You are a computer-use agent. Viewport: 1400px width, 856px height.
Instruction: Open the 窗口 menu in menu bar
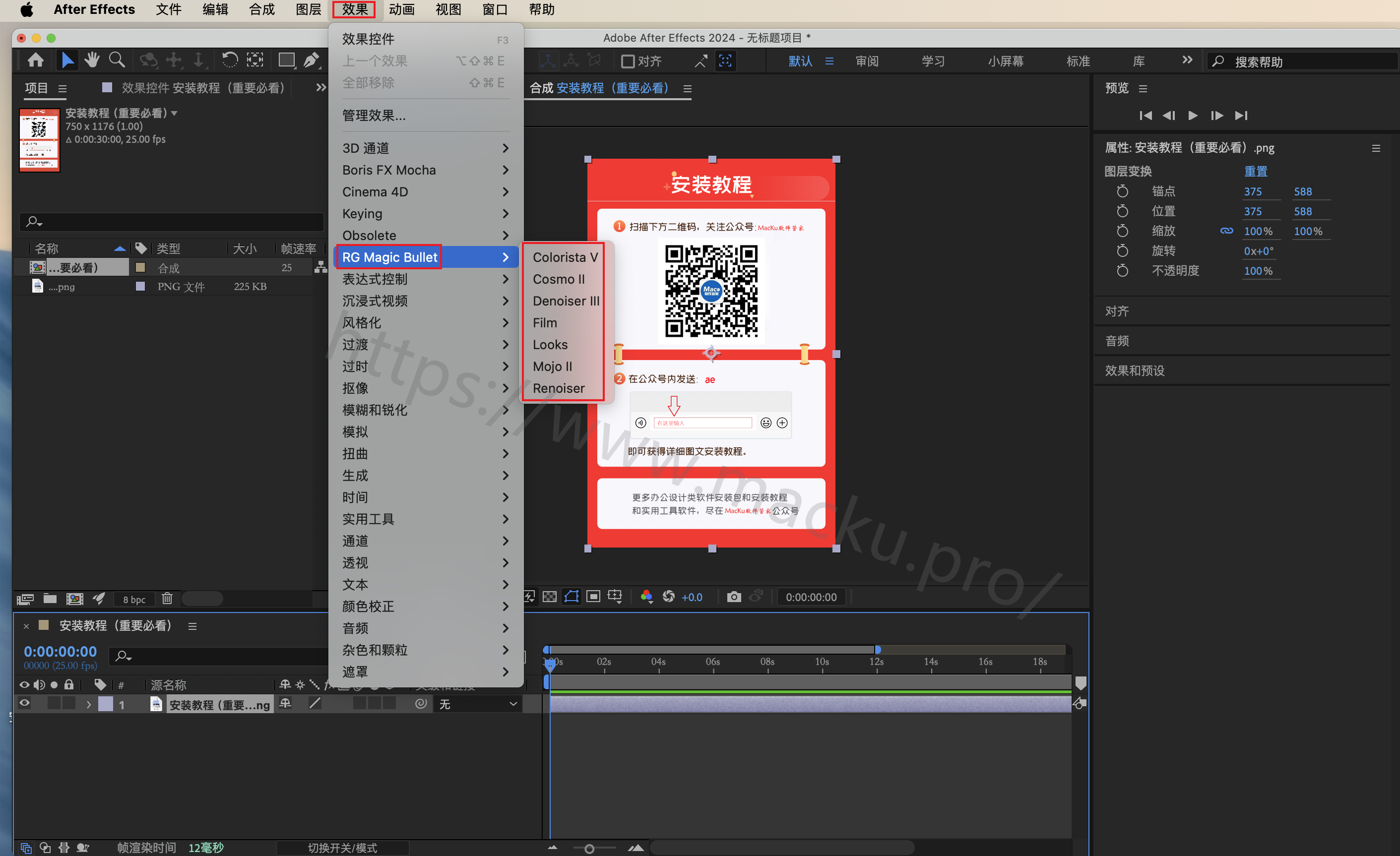[x=495, y=9]
